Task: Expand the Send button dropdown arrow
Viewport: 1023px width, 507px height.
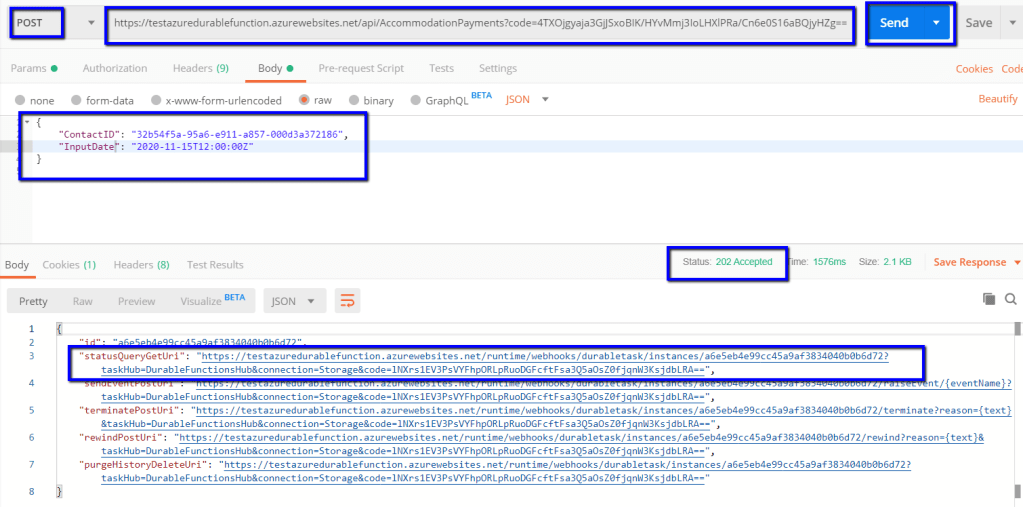Action: pyautogui.click(x=937, y=23)
